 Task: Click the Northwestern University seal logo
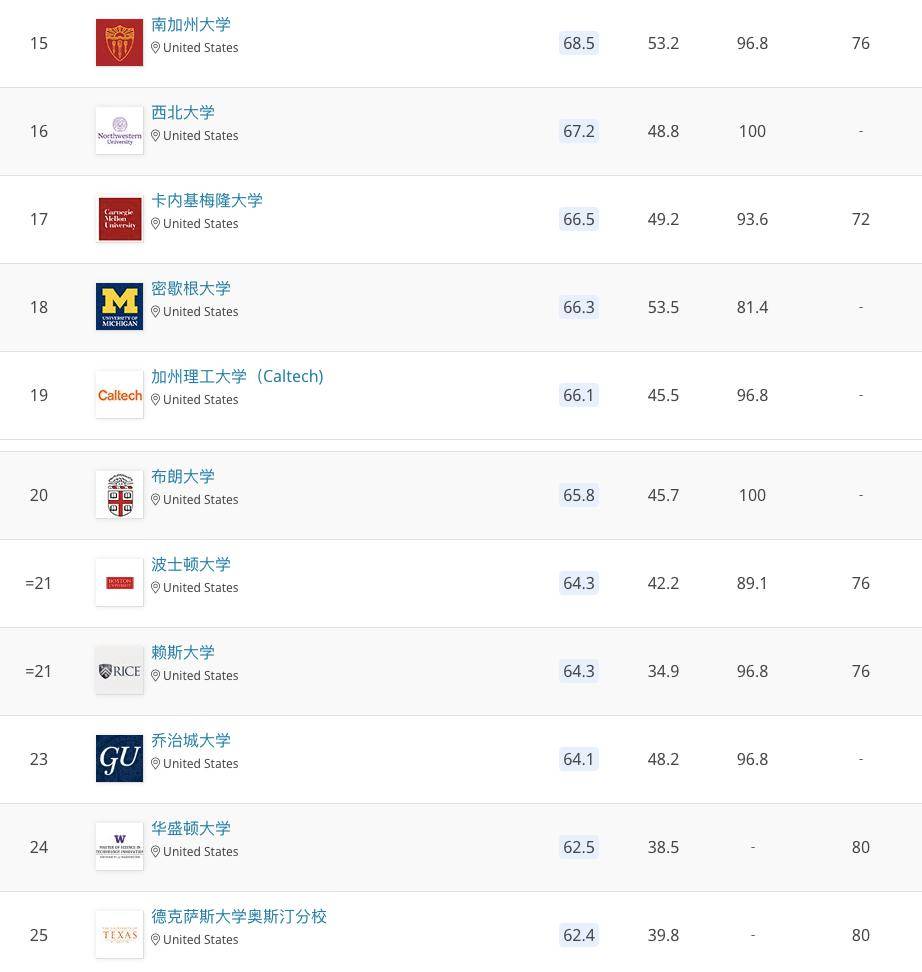(x=119, y=130)
